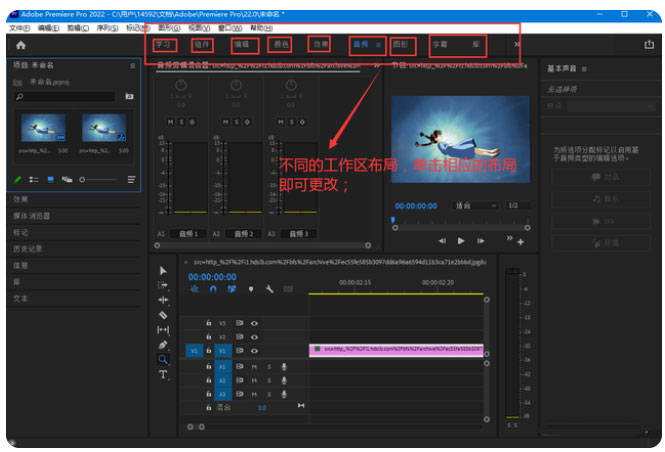The image size is (665, 452).
Task: Select the Type tool
Action: pyautogui.click(x=163, y=374)
